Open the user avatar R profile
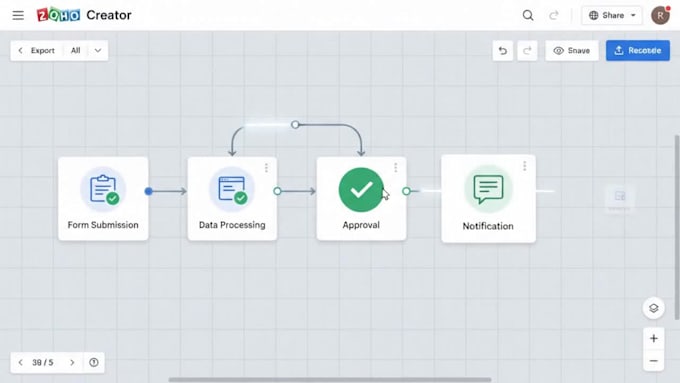 (660, 16)
